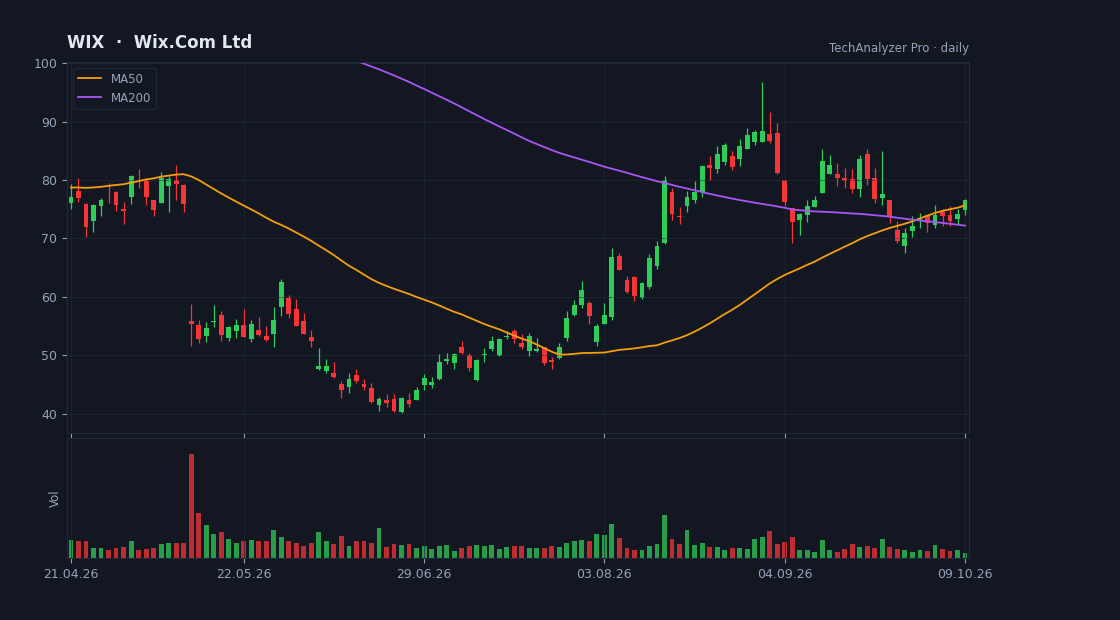Click the date label "09.10.26"
The width and height of the screenshot is (1120, 620).
tap(965, 574)
